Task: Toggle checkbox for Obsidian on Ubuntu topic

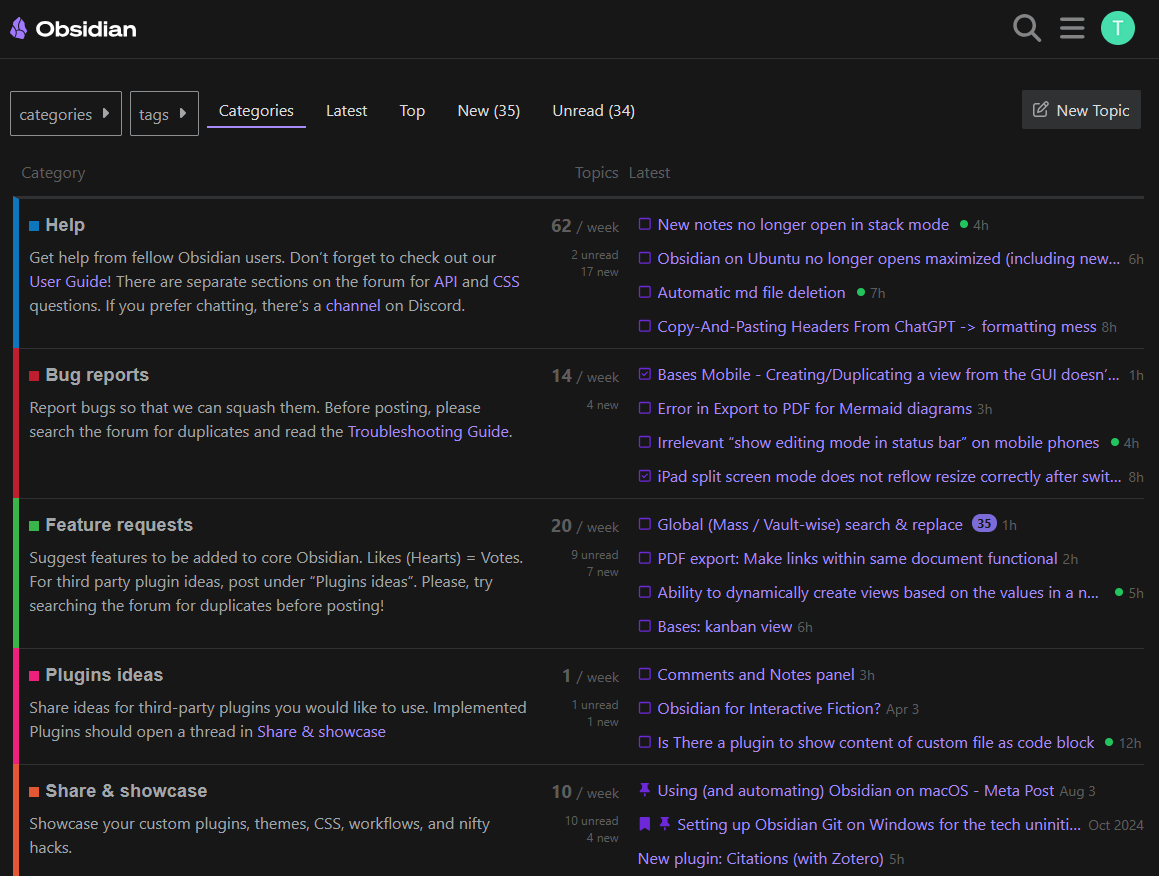Action: coord(645,258)
